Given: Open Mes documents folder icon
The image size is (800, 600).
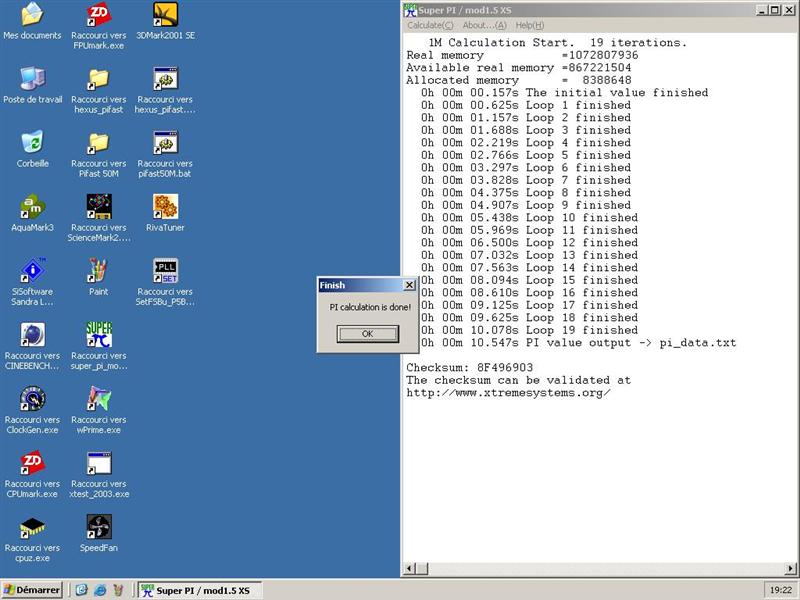Looking at the screenshot, I should tap(33, 14).
